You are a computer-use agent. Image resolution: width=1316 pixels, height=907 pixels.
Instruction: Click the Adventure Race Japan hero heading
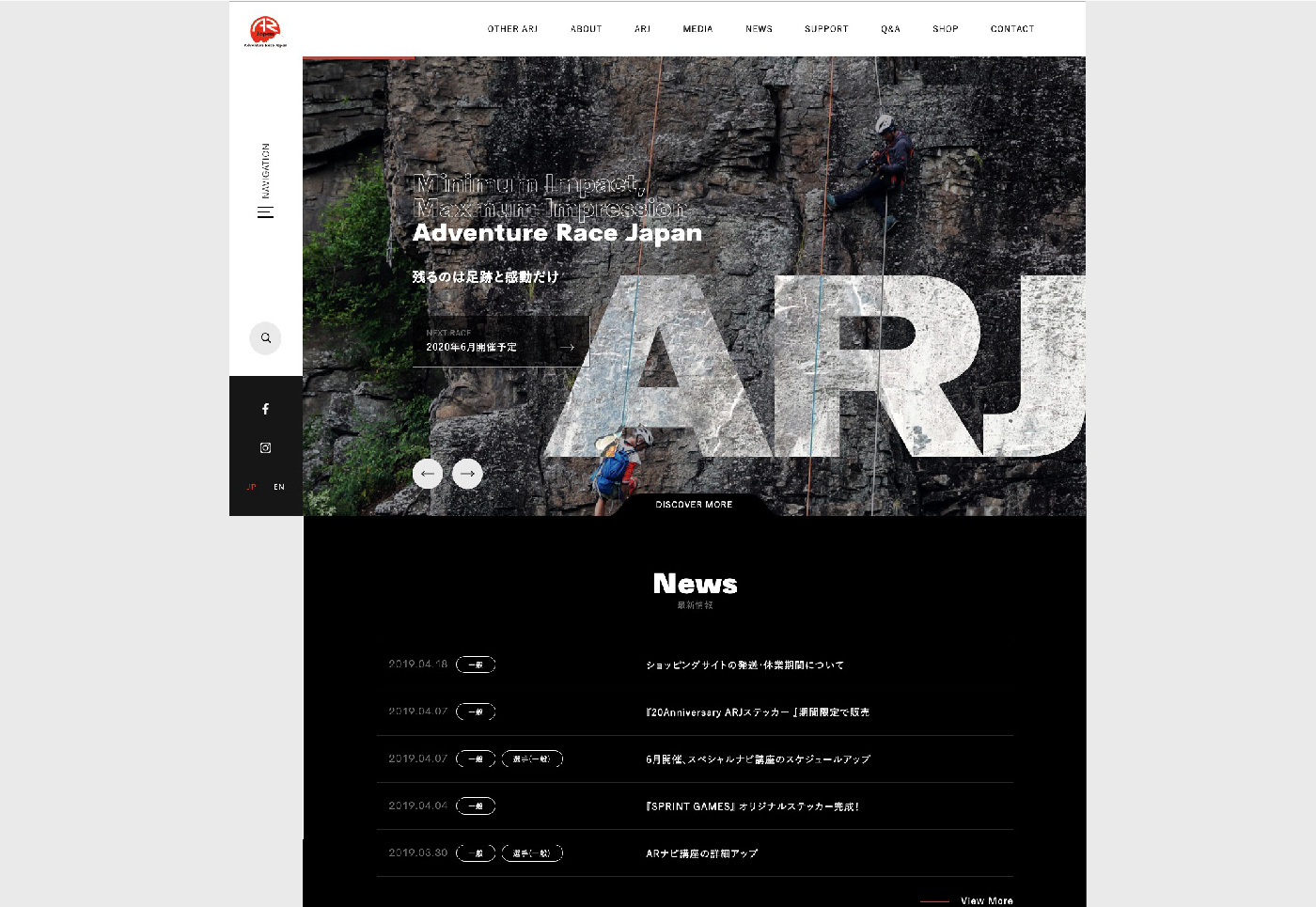point(557,233)
